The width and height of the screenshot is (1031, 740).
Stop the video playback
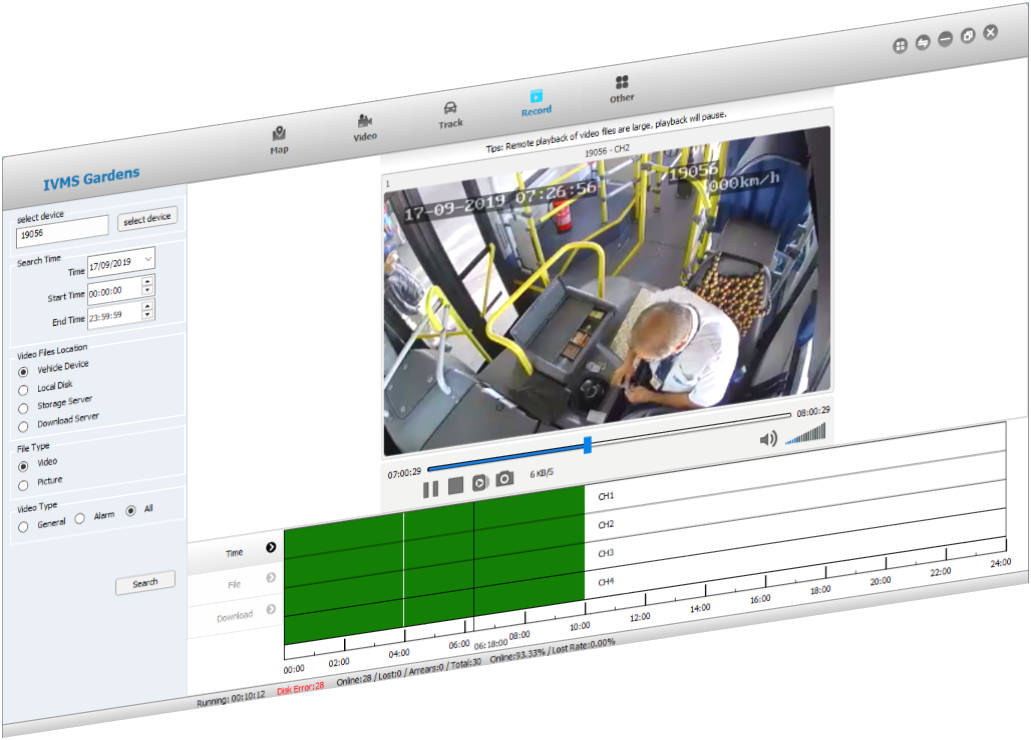[455, 485]
